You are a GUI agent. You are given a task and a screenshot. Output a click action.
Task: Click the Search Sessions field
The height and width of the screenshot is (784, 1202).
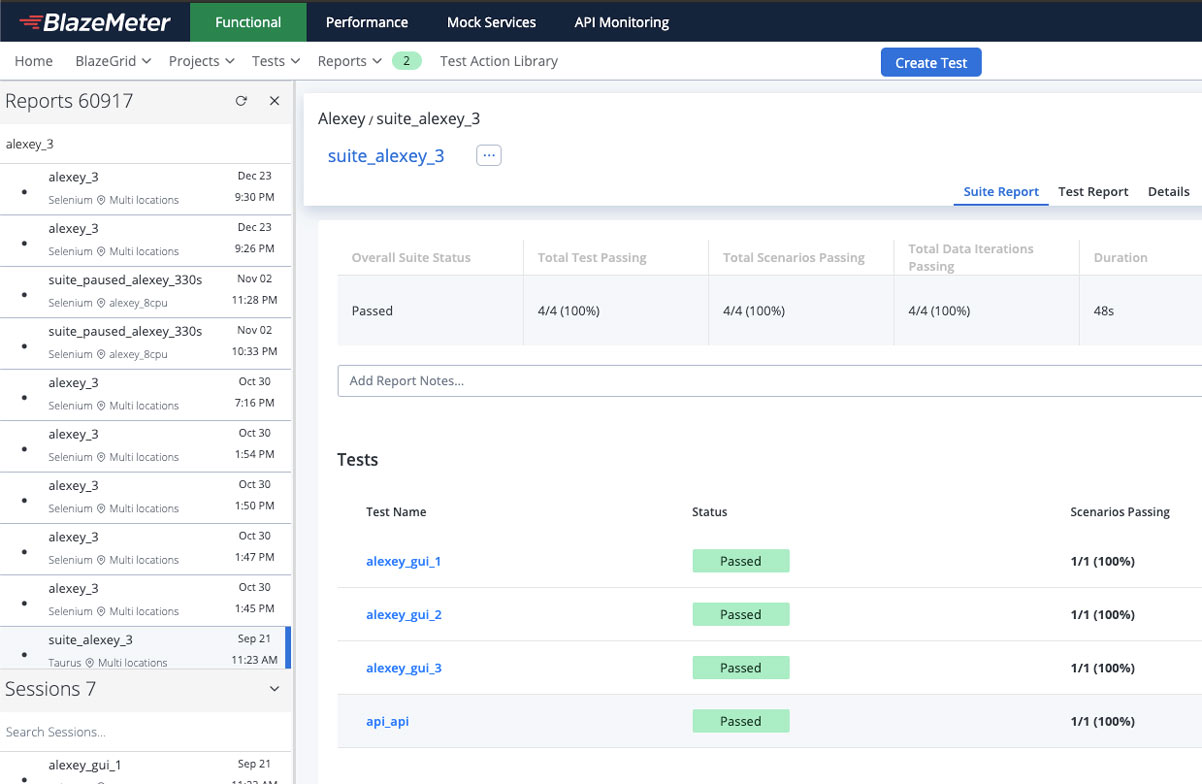(140, 731)
